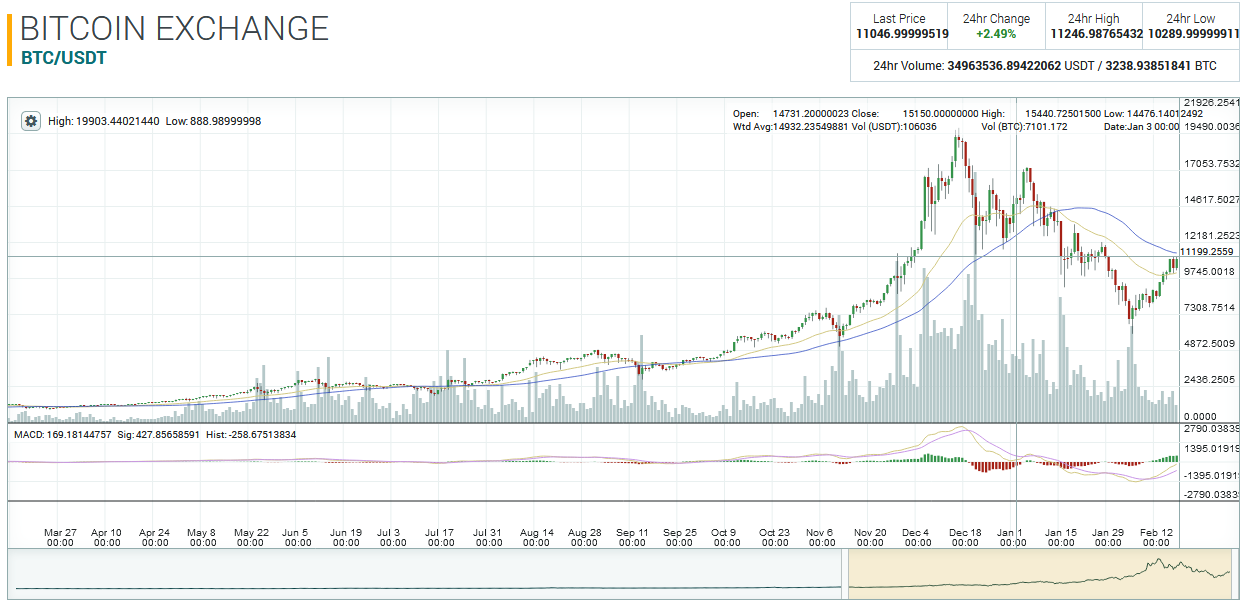Click the 17053.7532 price axis label
The image size is (1255, 616).
click(x=1211, y=164)
